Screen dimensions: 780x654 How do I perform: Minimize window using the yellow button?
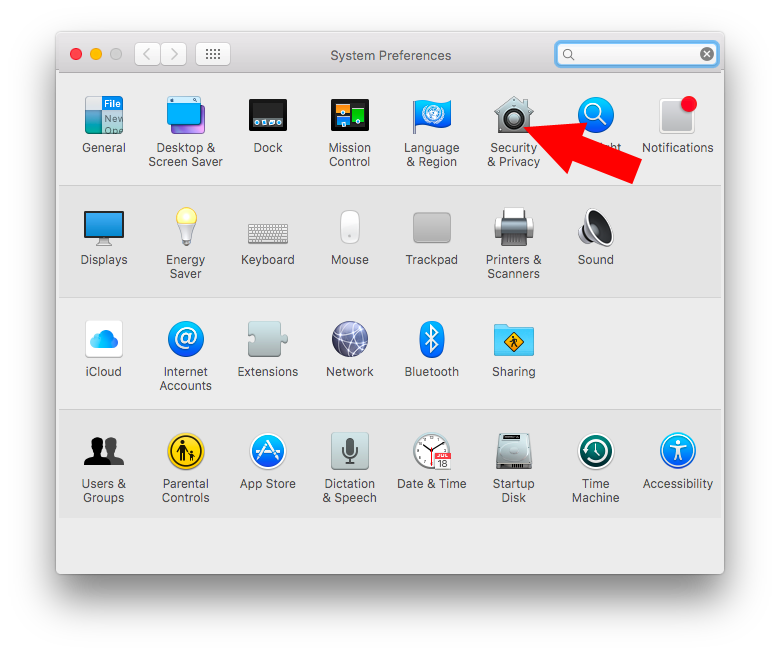pos(96,54)
